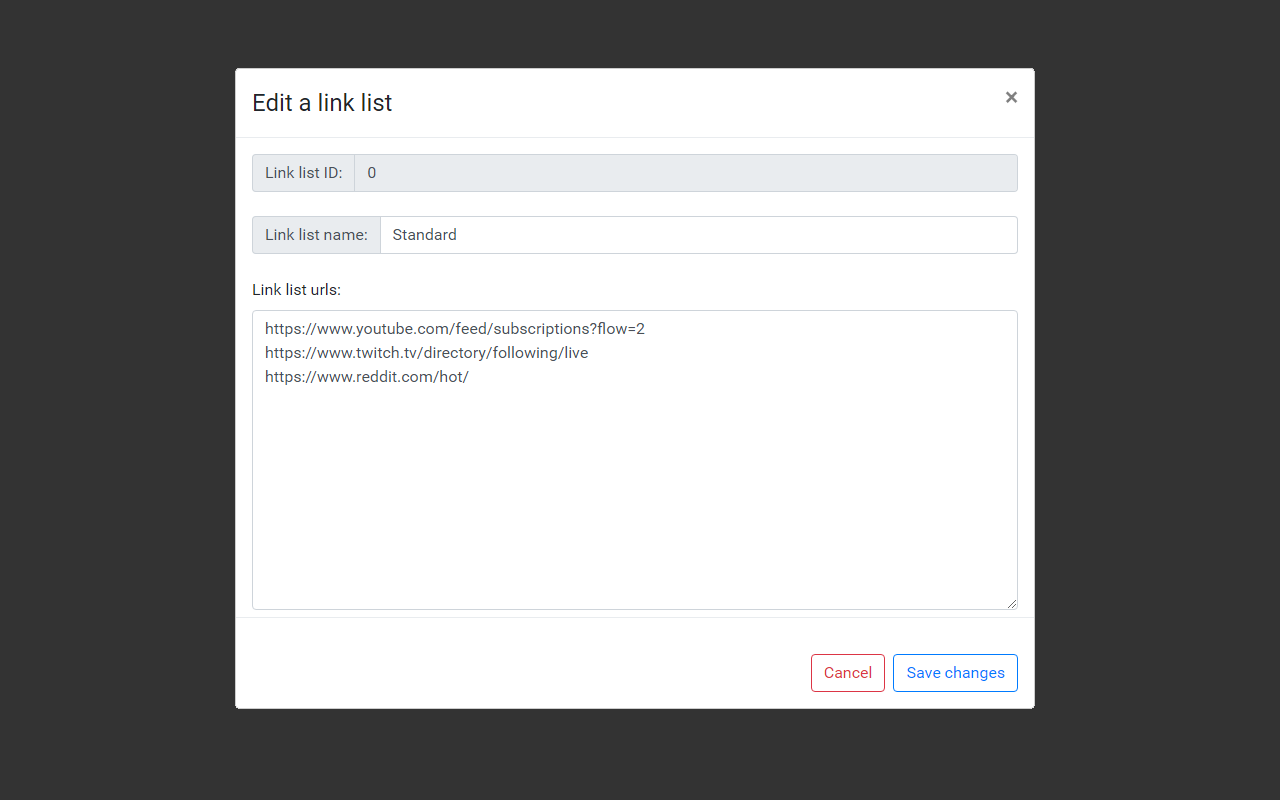Click the Link list name label
This screenshot has height=800, width=1280.
[x=315, y=234]
